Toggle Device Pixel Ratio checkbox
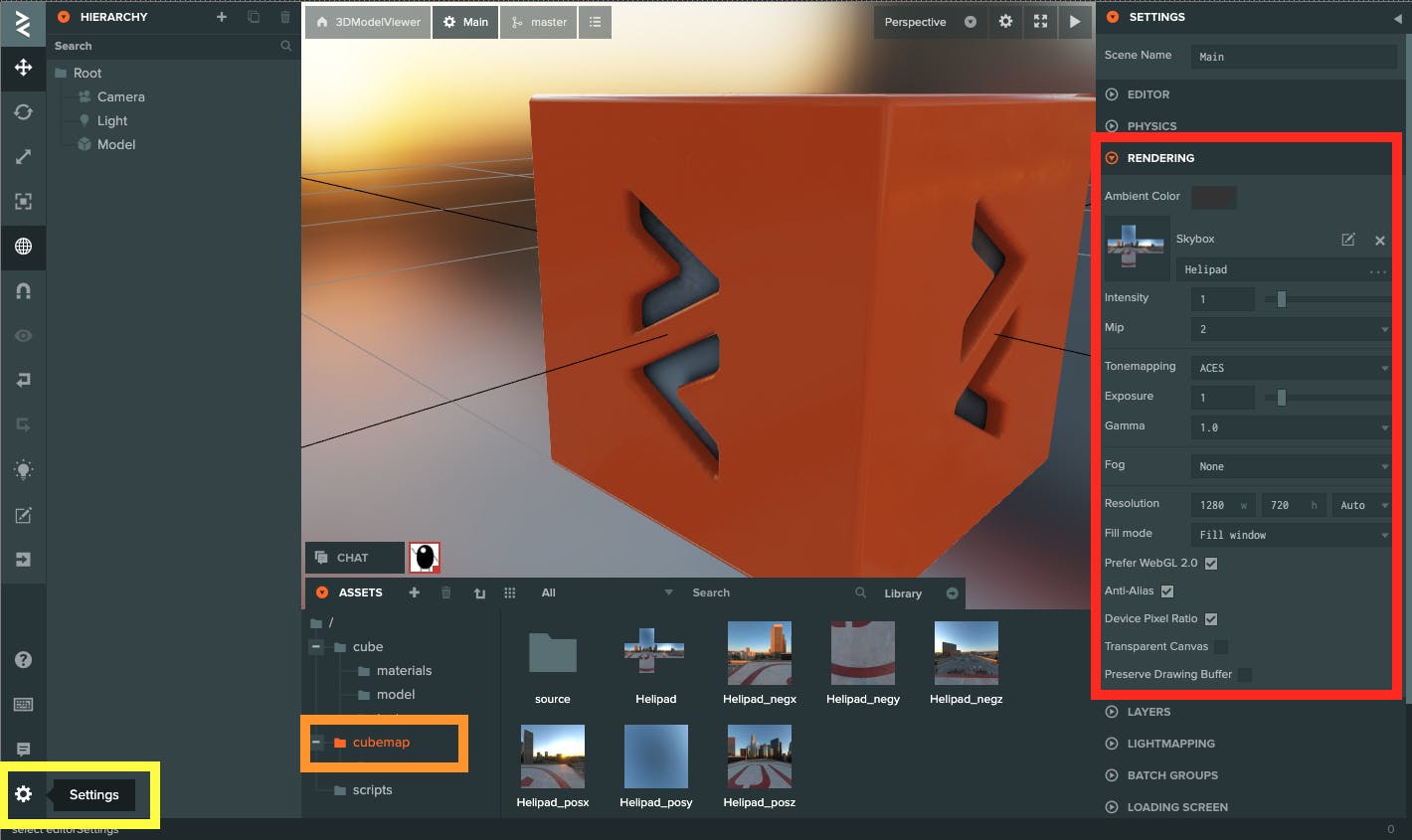 1211,619
